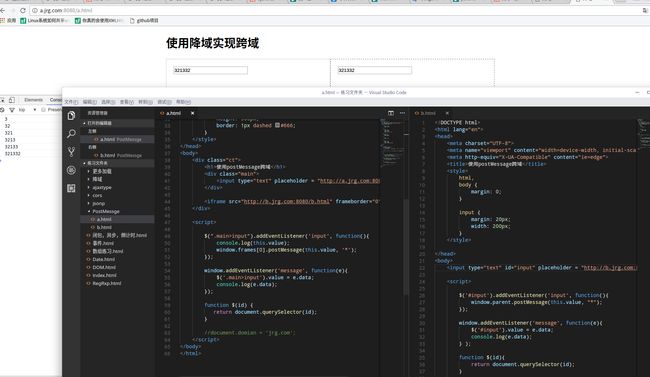Open the Source Control view
The width and height of the screenshot is (650, 377).
point(71,152)
